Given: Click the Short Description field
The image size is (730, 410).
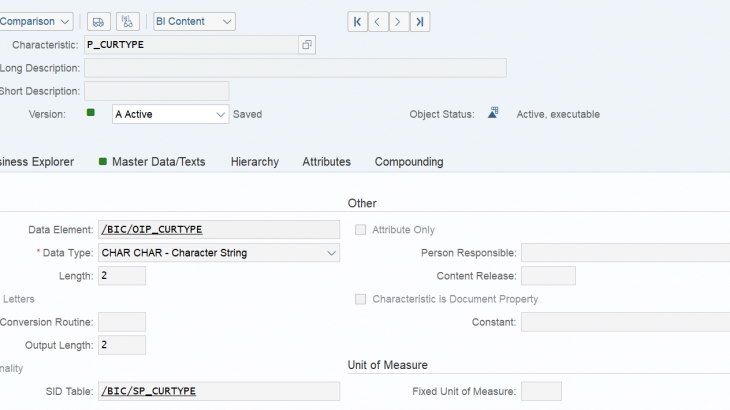Looking at the screenshot, I should pyautogui.click(x=156, y=91).
